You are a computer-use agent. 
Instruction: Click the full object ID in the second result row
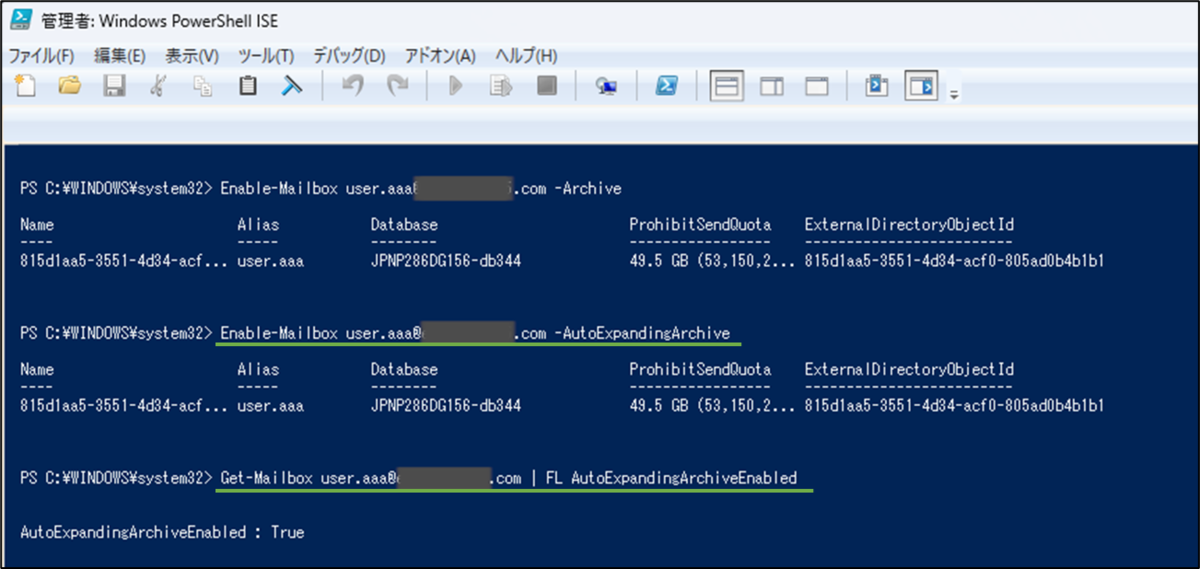coord(954,406)
